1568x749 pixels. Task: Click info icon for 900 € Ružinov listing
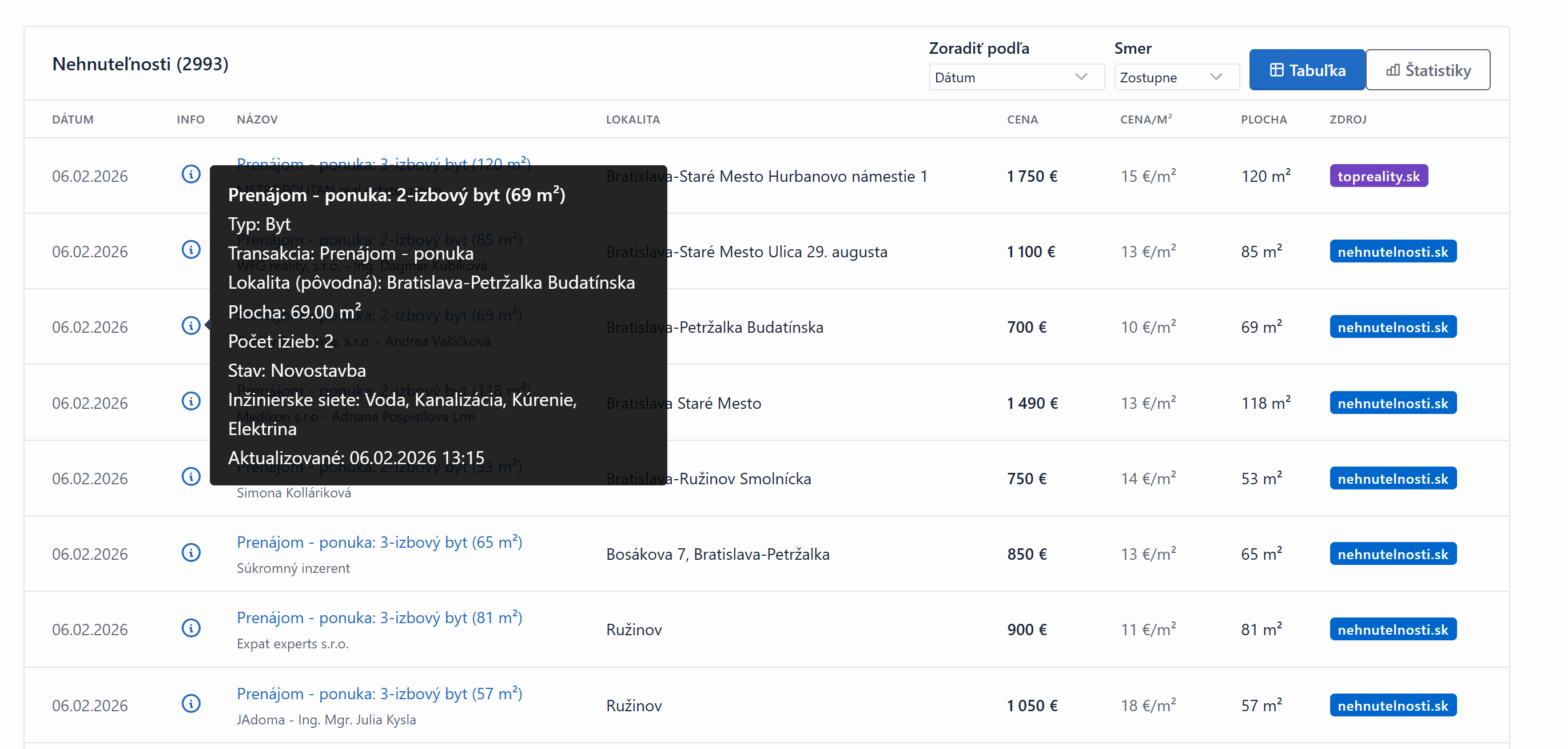click(x=190, y=628)
